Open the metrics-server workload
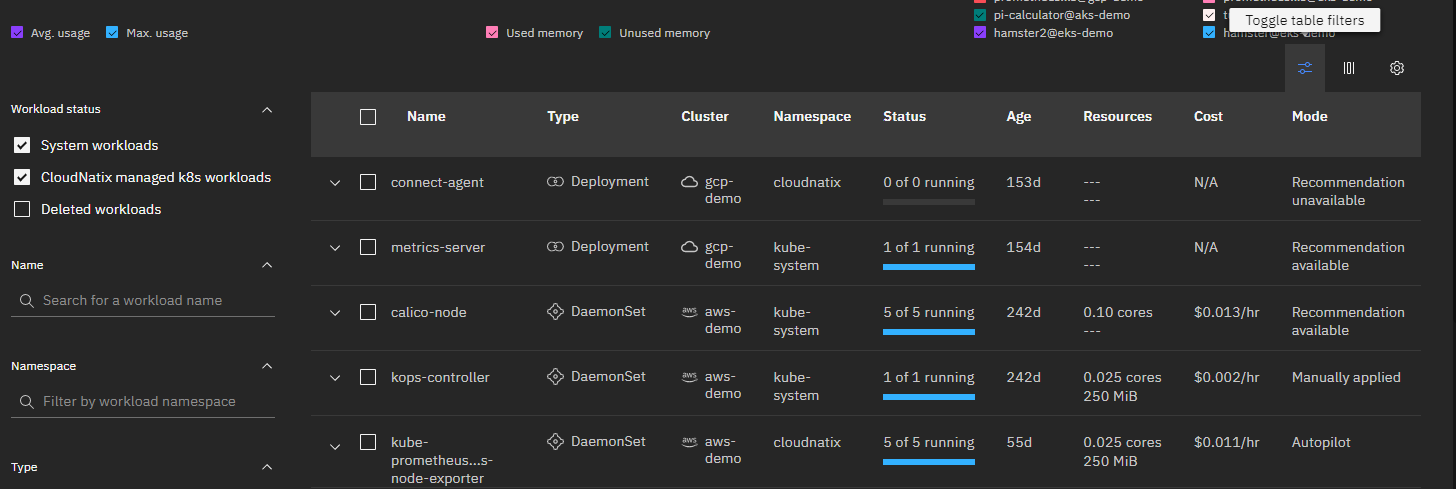The height and width of the screenshot is (489, 1456). point(437,248)
